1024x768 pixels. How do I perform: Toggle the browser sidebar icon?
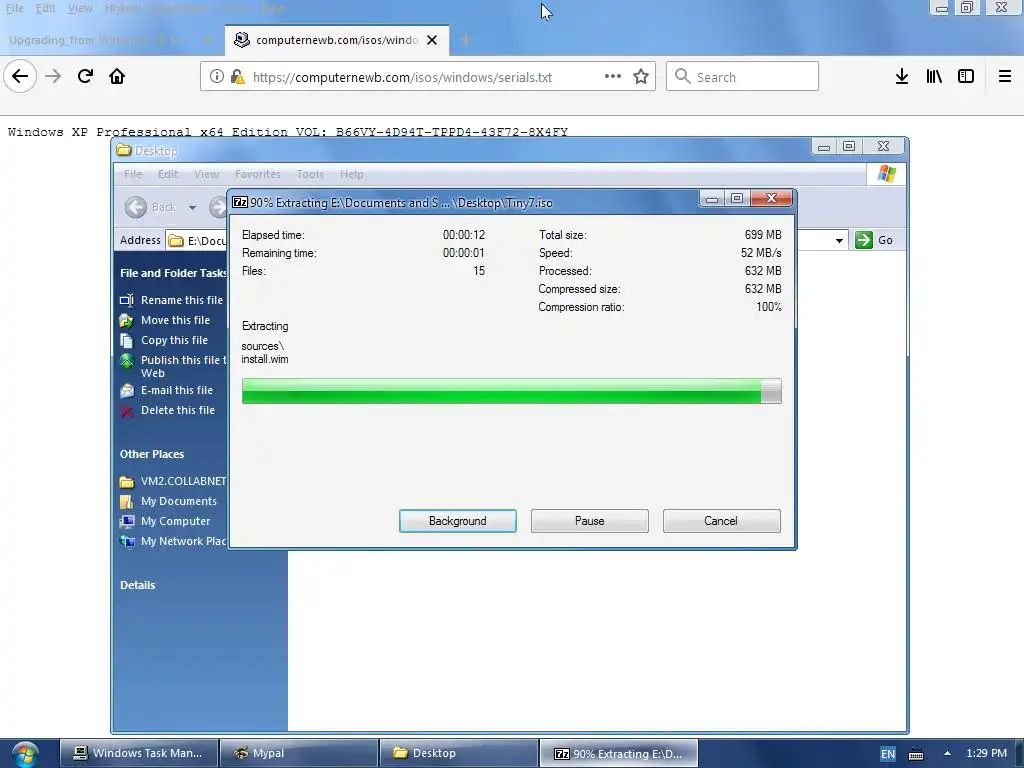click(x=966, y=76)
